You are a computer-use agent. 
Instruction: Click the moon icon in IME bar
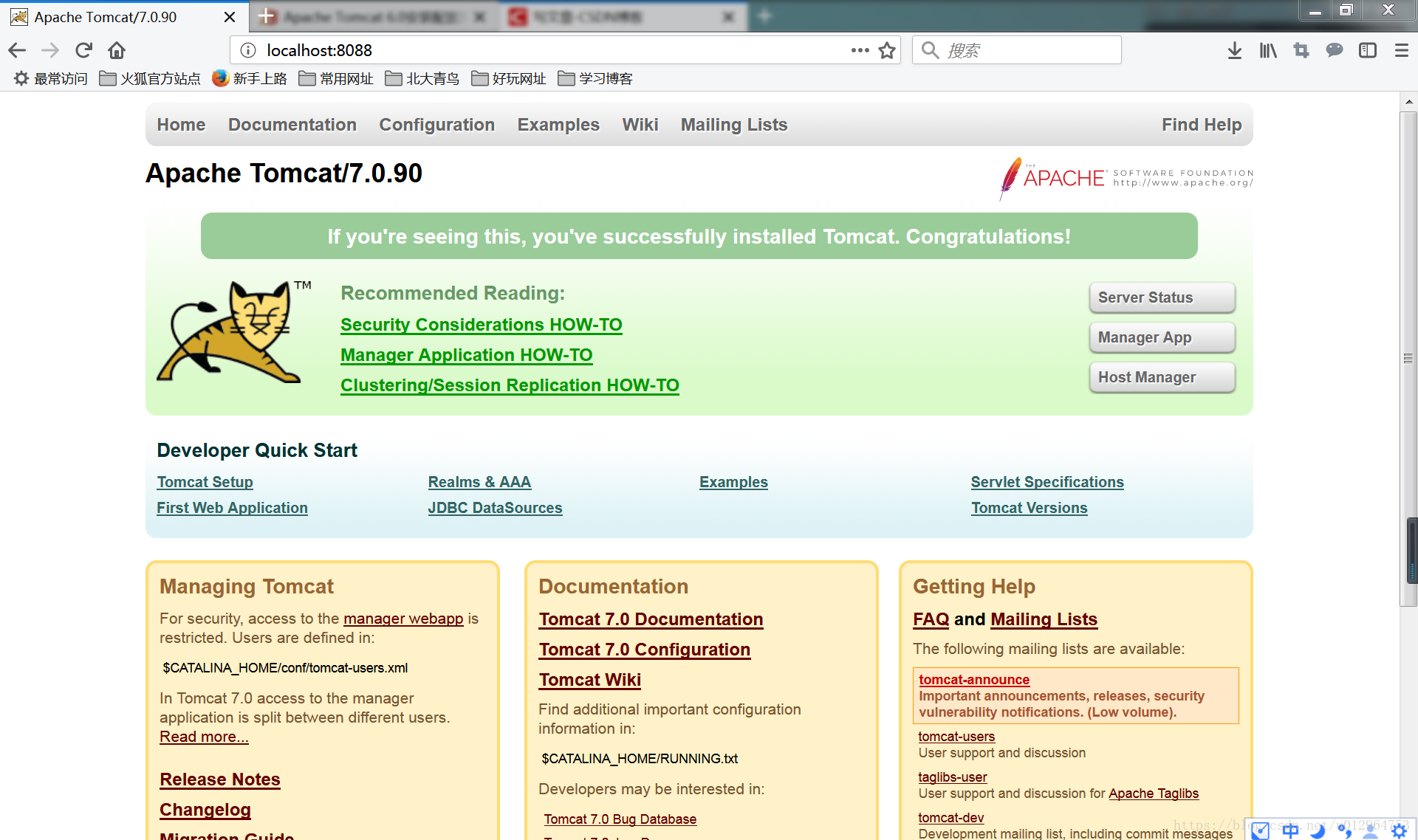(1318, 830)
